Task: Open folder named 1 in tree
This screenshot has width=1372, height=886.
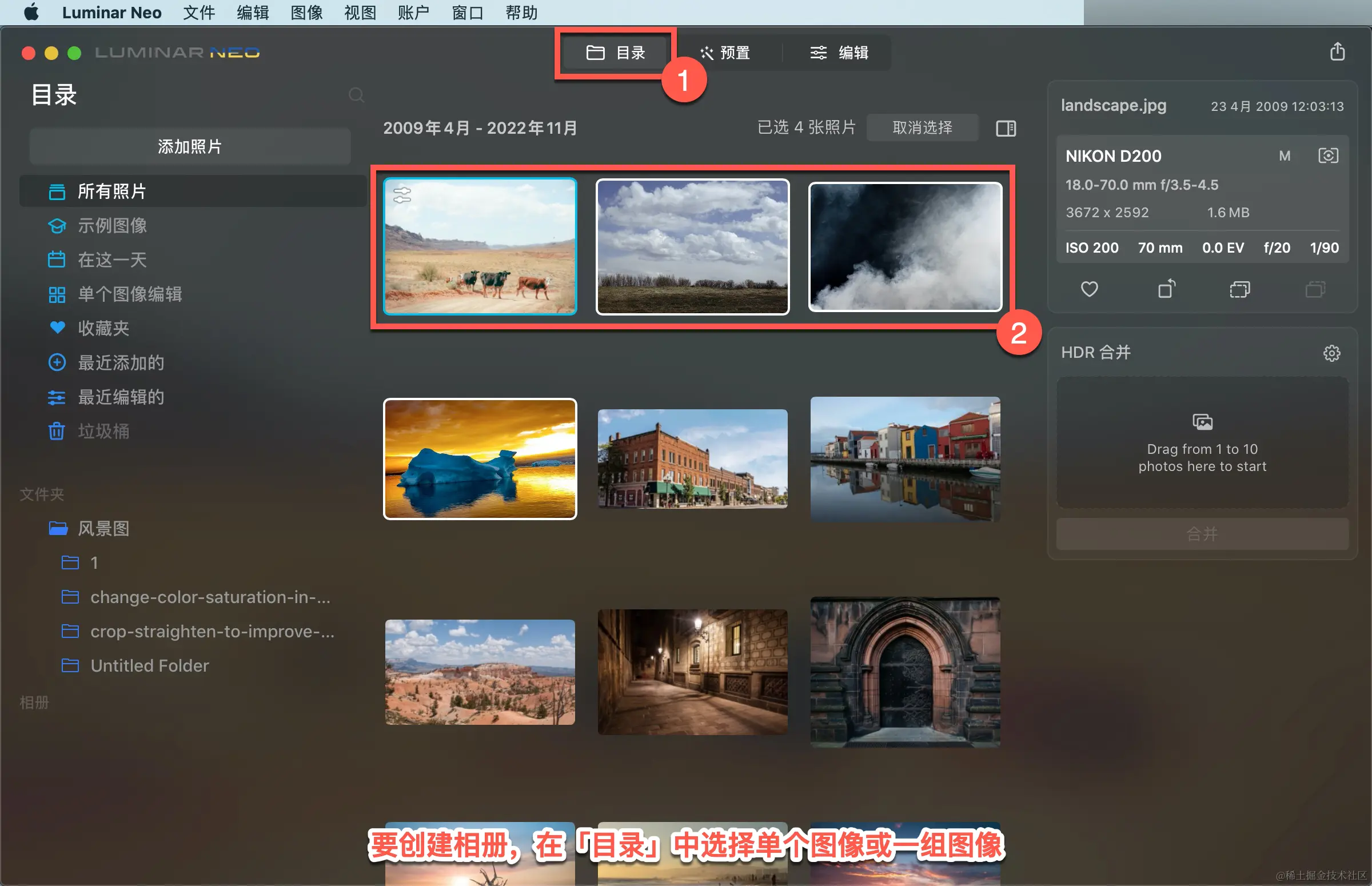Action: tap(94, 562)
